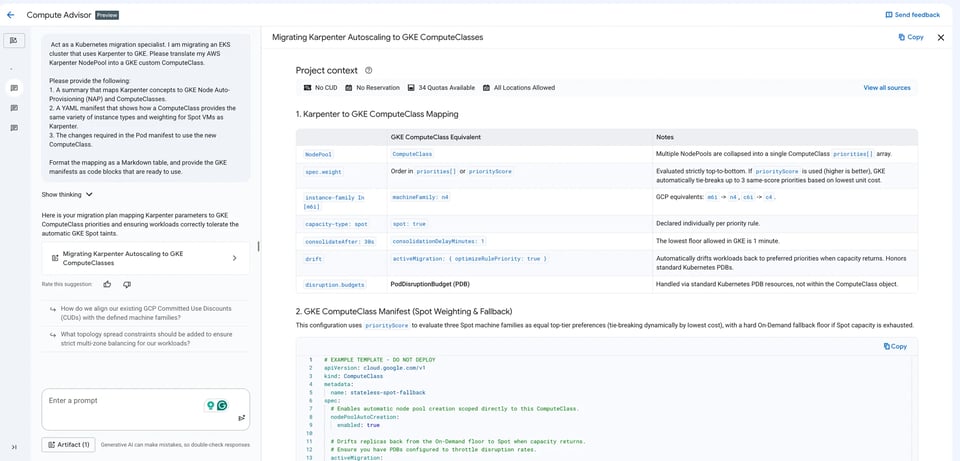The height and width of the screenshot is (461, 960).
Task: Click the Project context heading
Action: click(326, 70)
